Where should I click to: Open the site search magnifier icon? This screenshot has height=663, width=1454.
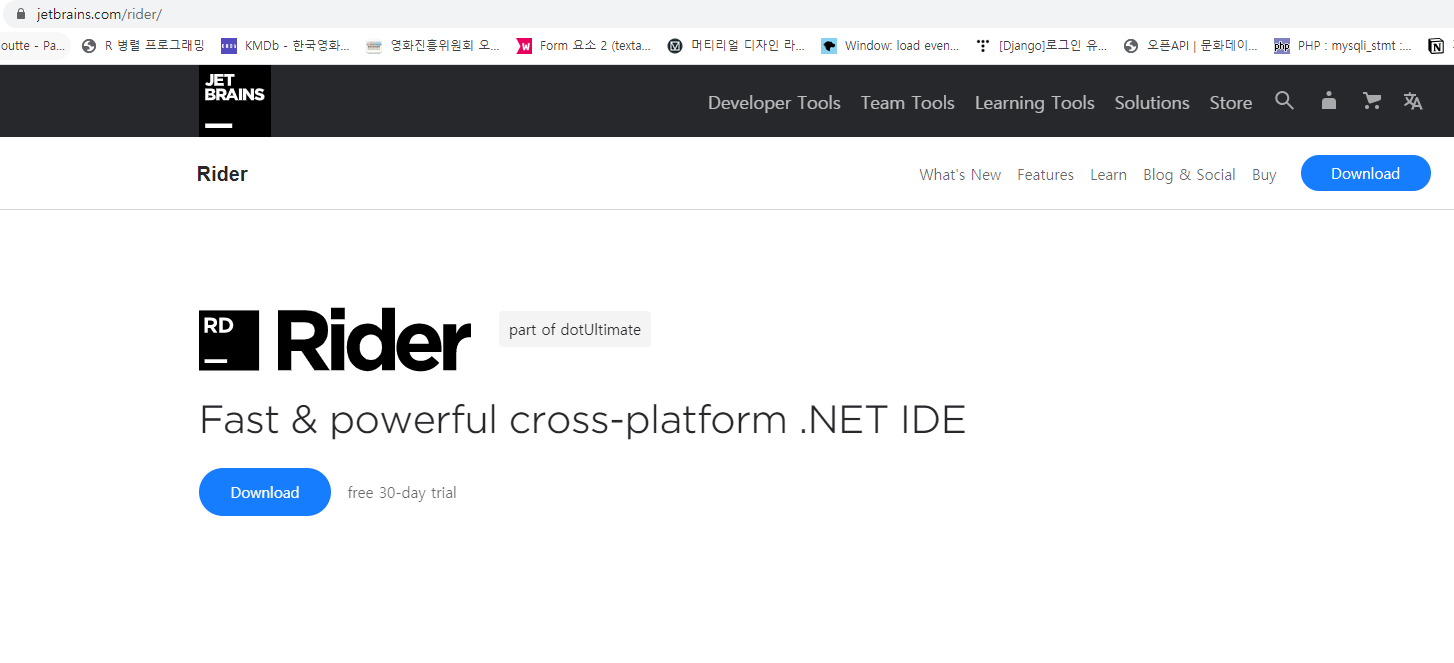click(1285, 101)
